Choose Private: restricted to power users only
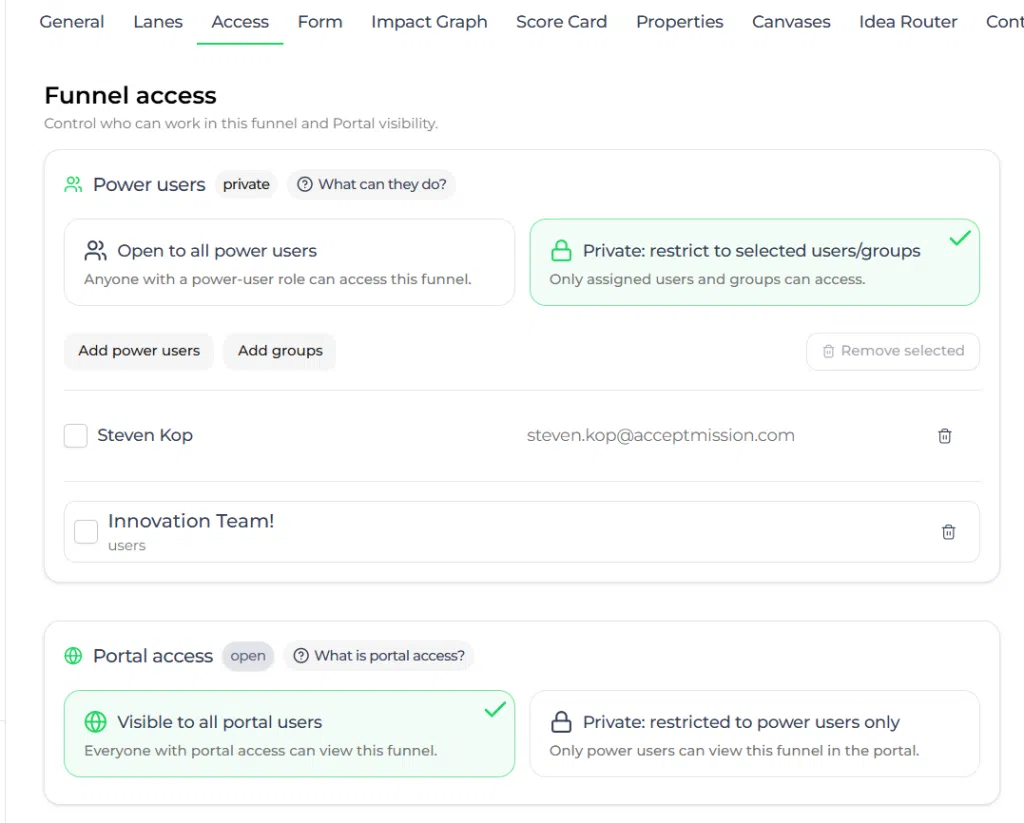The image size is (1024, 823). (x=754, y=734)
